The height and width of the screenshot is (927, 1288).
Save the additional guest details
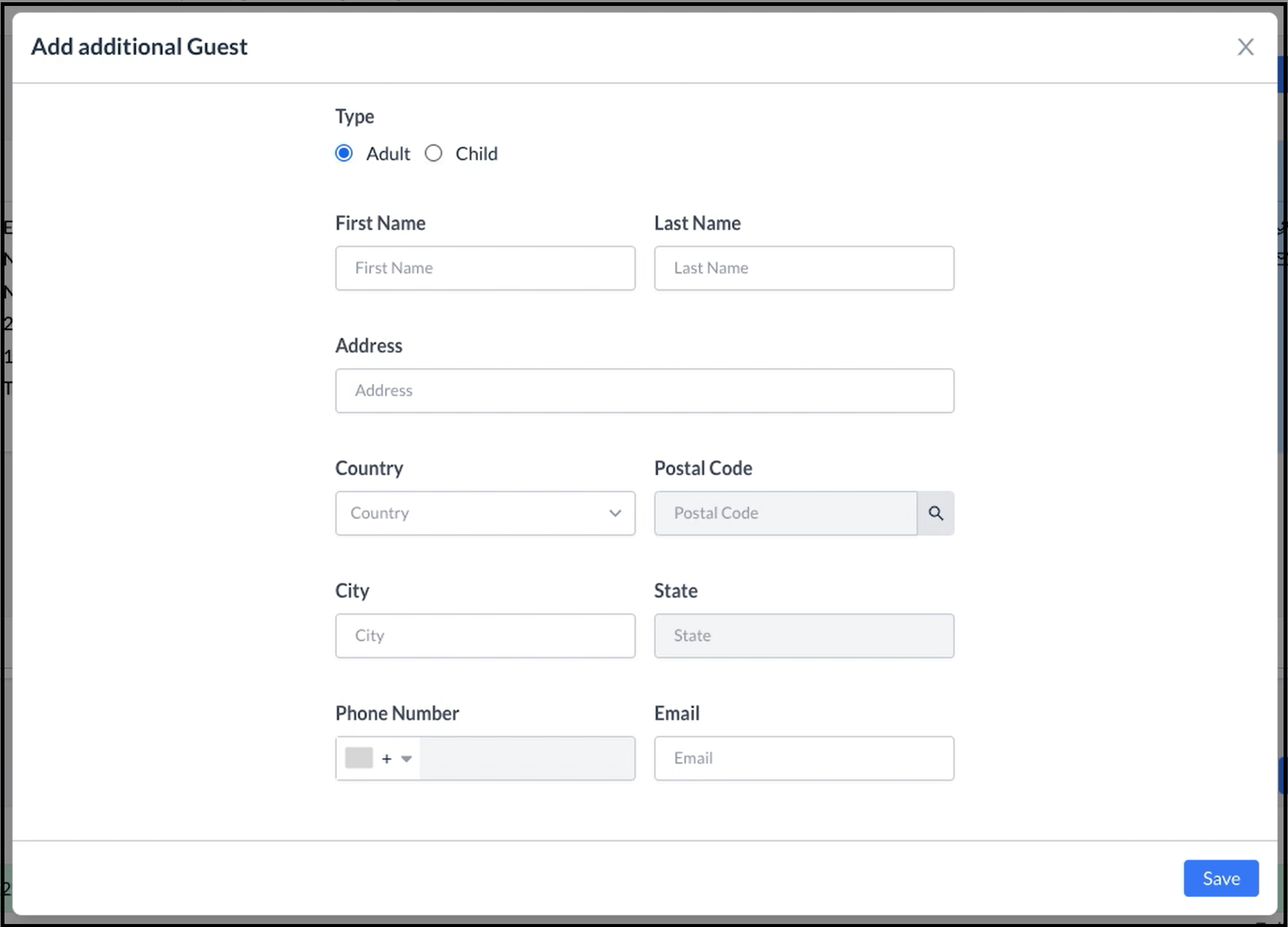click(x=1221, y=878)
